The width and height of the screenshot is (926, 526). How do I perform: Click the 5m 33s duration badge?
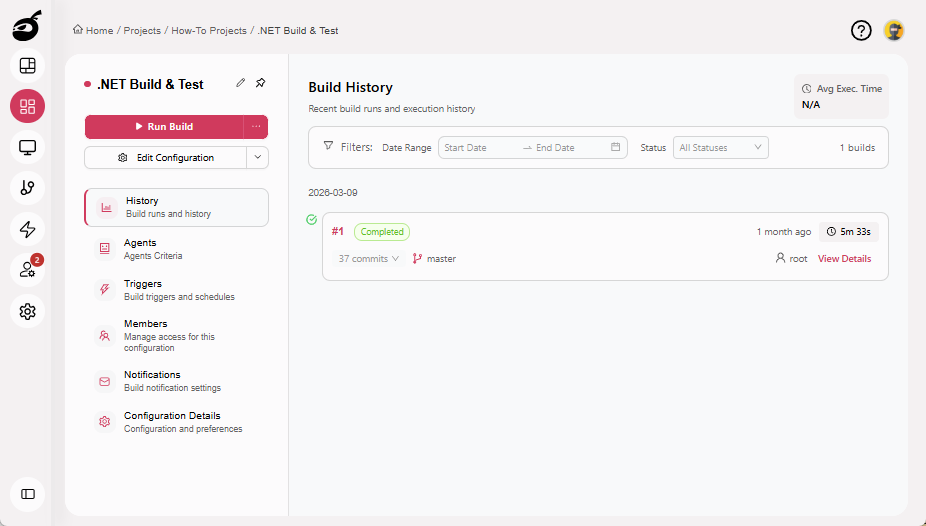[x=849, y=232]
